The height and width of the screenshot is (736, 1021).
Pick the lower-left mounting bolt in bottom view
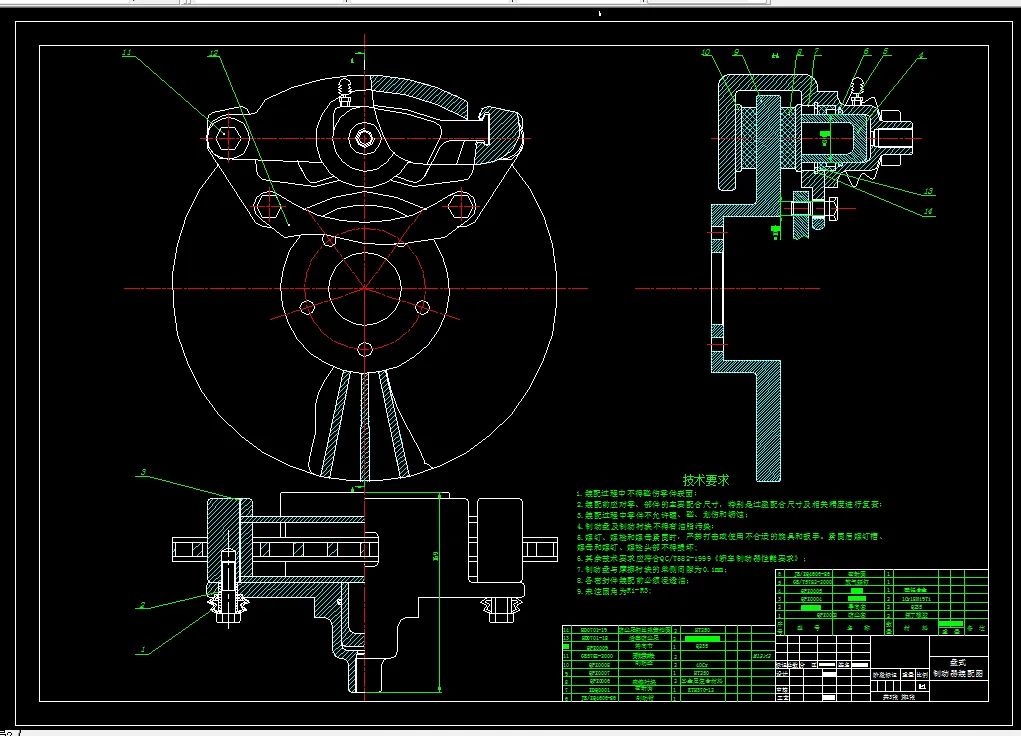228,586
